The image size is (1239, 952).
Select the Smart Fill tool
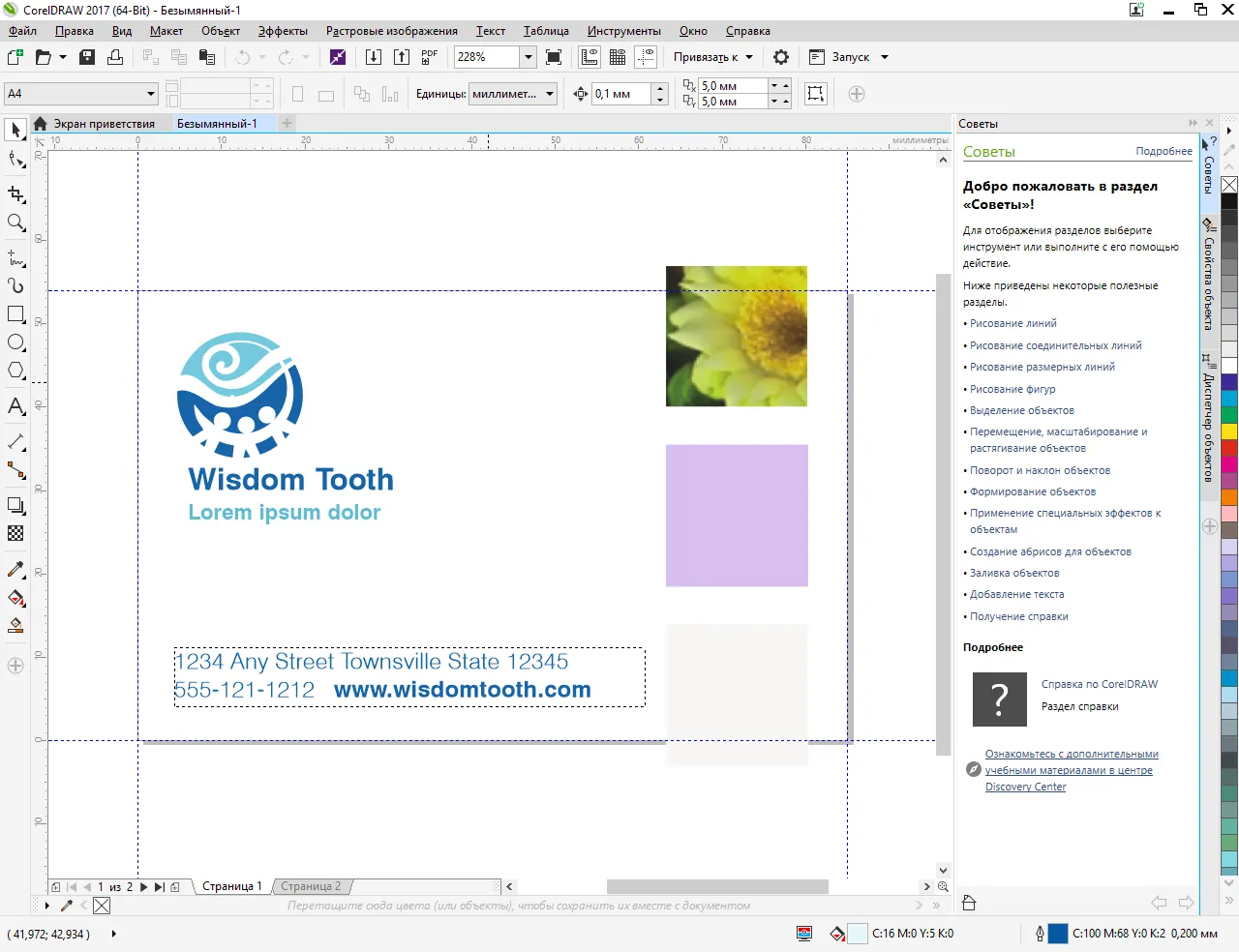point(15,626)
